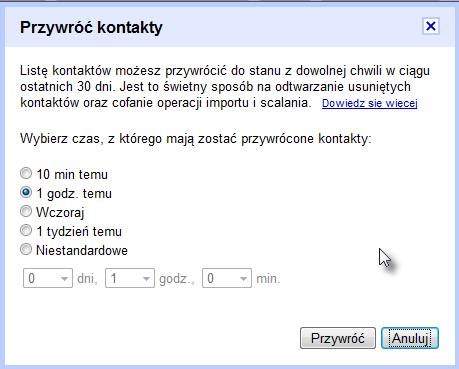Close the Przywróć kontakty dialog with X
459x369 pixels.
(431, 26)
